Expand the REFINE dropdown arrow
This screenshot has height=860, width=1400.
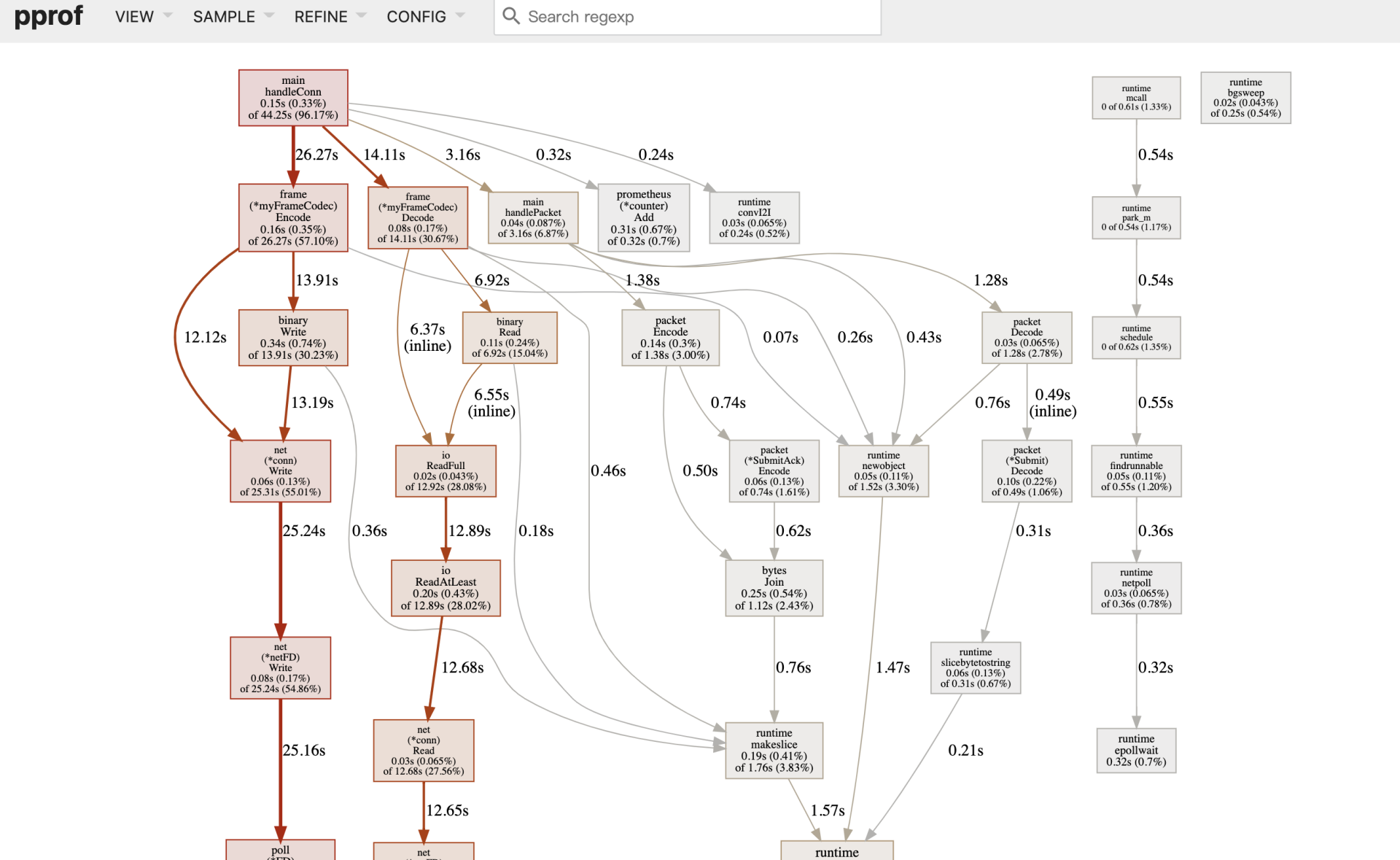362,15
